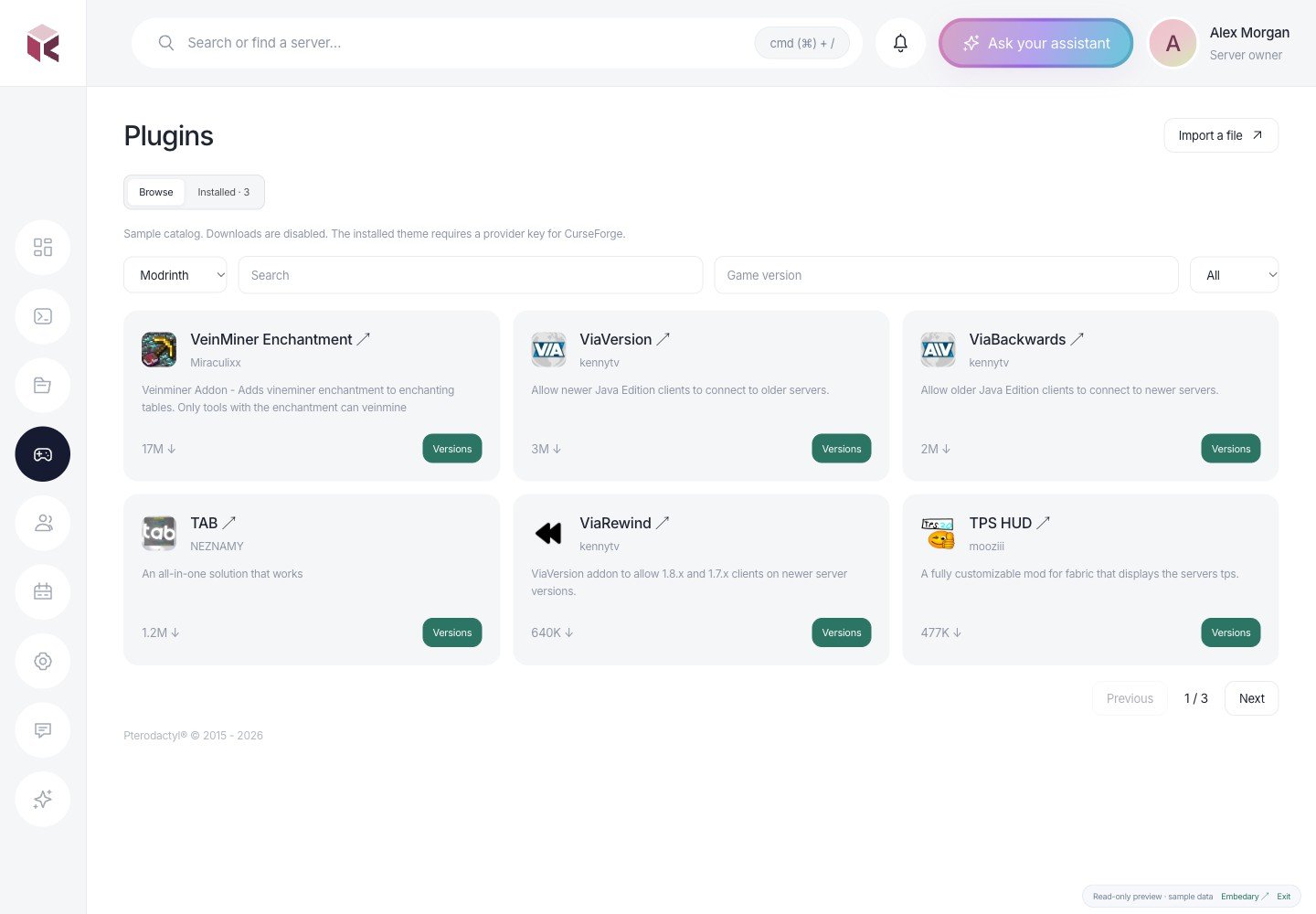
Task: Click the ViaRewind plugin thumbnail icon
Action: 548,533
